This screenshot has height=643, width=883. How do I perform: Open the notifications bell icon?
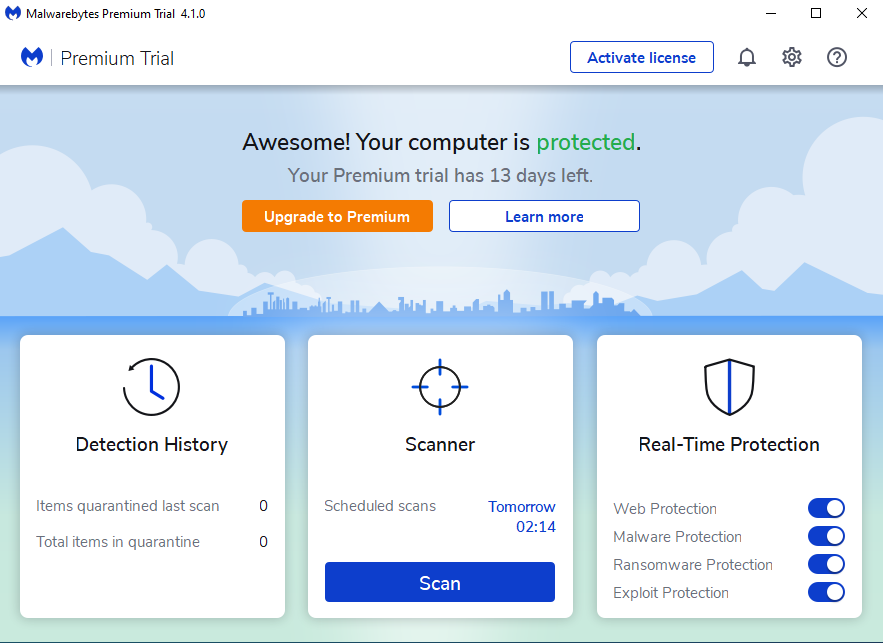click(x=747, y=58)
